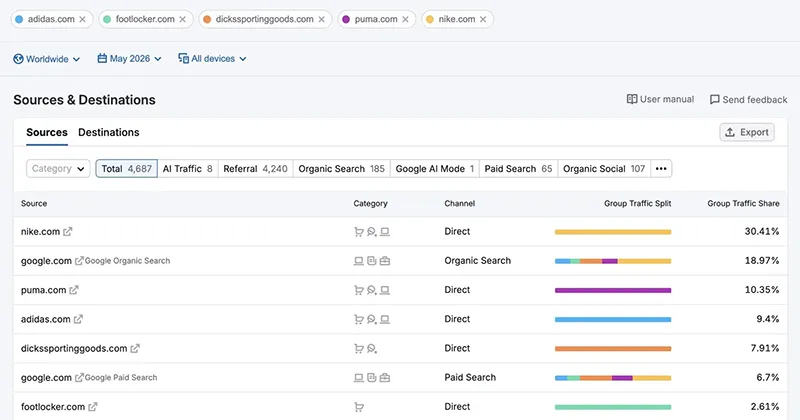
Task: Remove puma.com chip with its X
Action: (405, 19)
